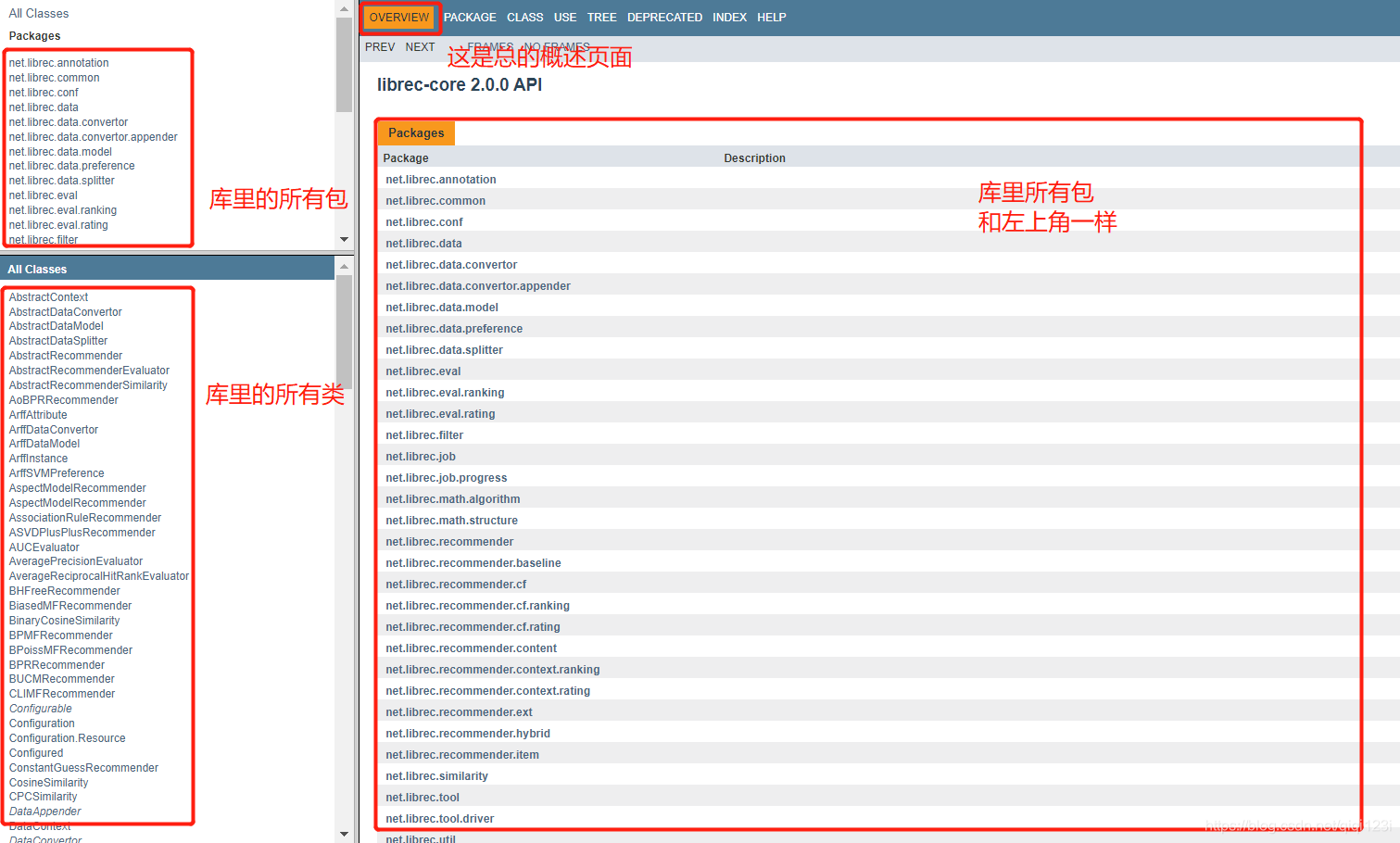Open AssociationRuleRecommender class link
1400x843 pixels.
coord(85,518)
